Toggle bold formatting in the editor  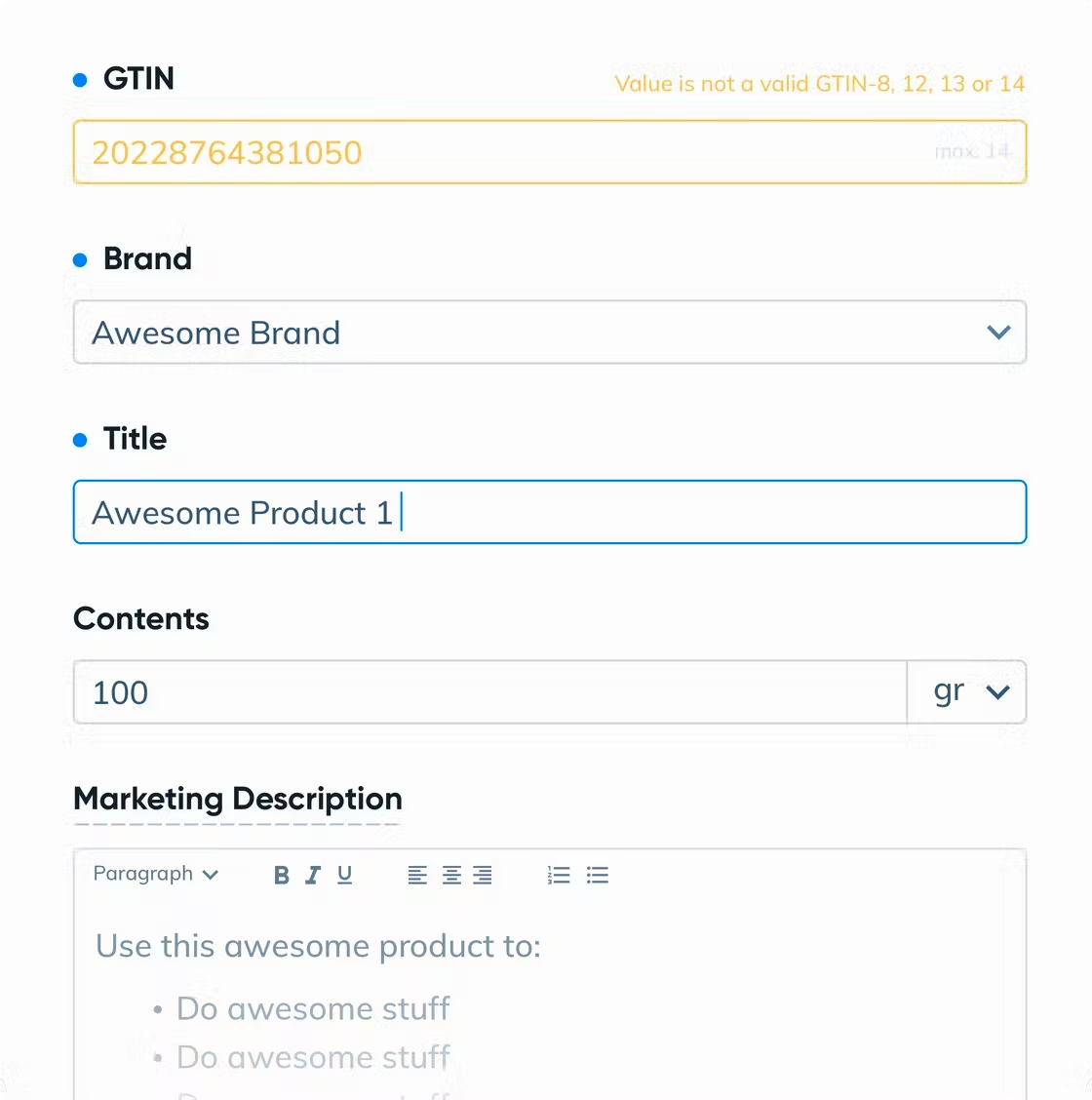tap(282, 875)
